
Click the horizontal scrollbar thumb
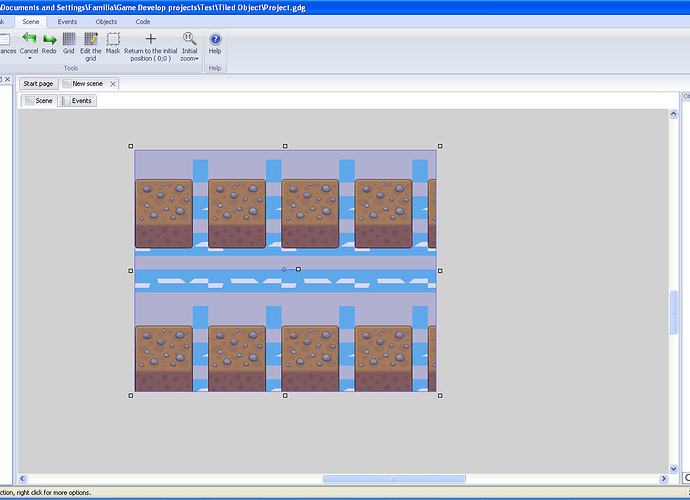394,478
